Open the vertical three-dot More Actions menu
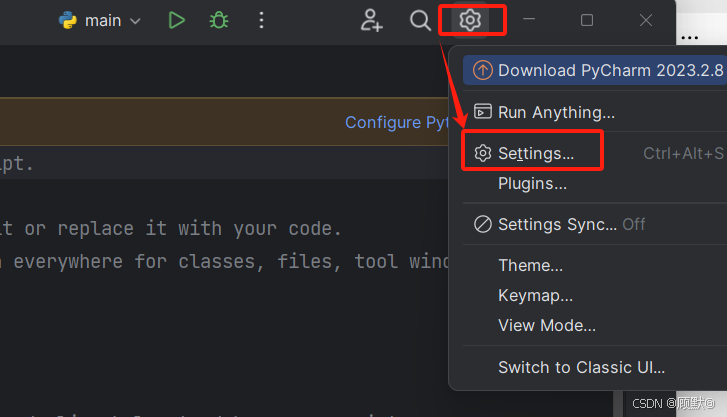This screenshot has height=417, width=727. [261, 20]
